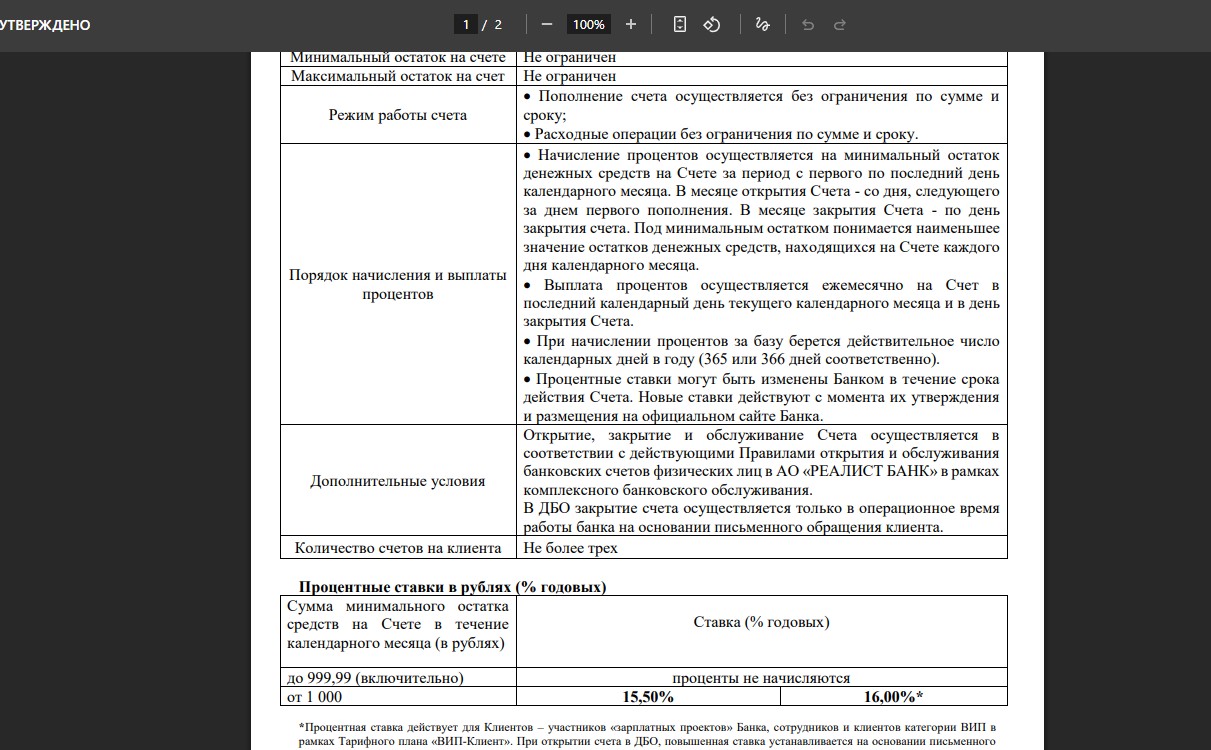Rotate the document counterclockwise
The image size is (1211, 750).
pos(712,24)
